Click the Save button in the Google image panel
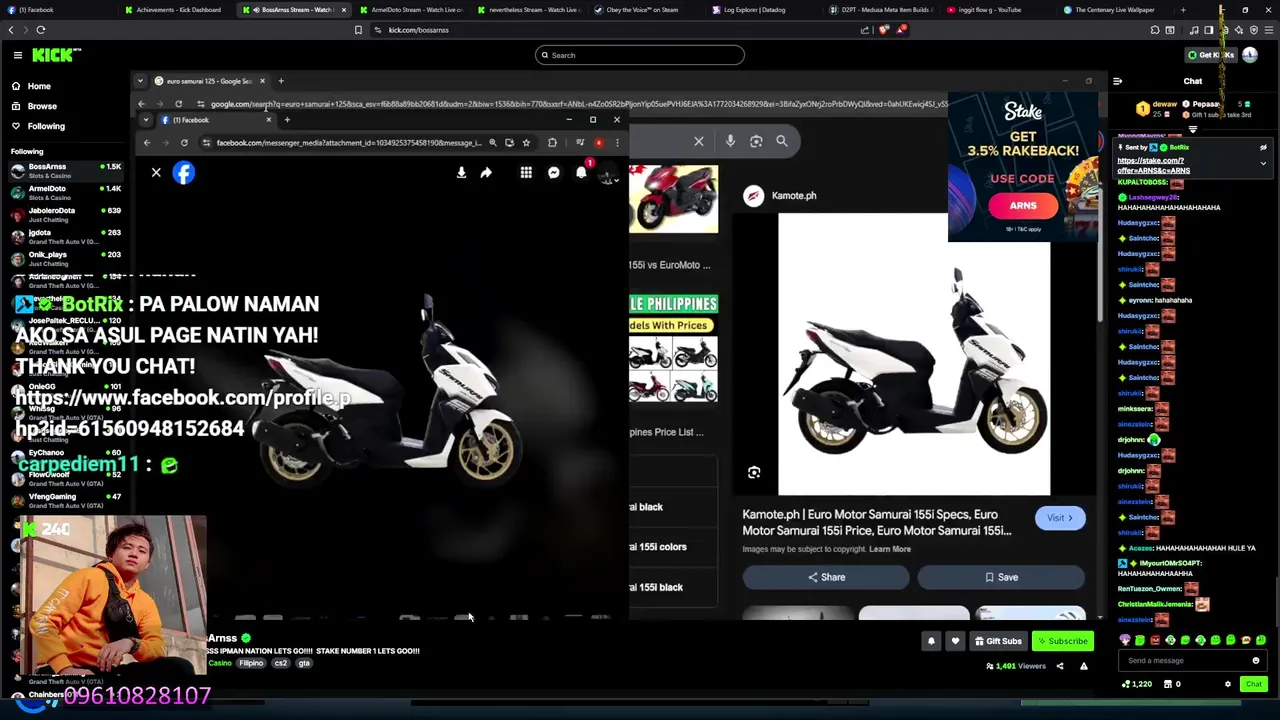 tap(1001, 577)
